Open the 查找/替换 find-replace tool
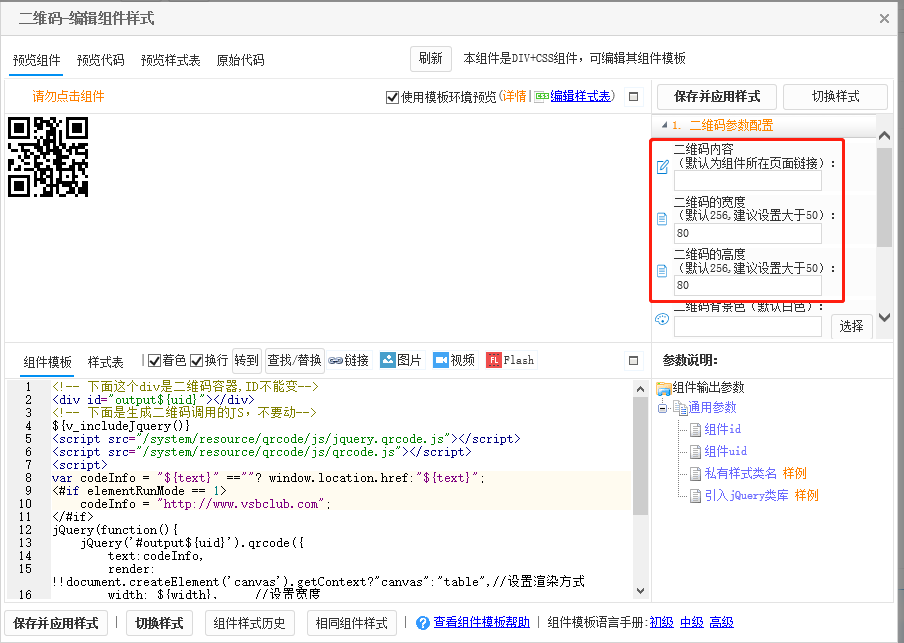 click(295, 360)
